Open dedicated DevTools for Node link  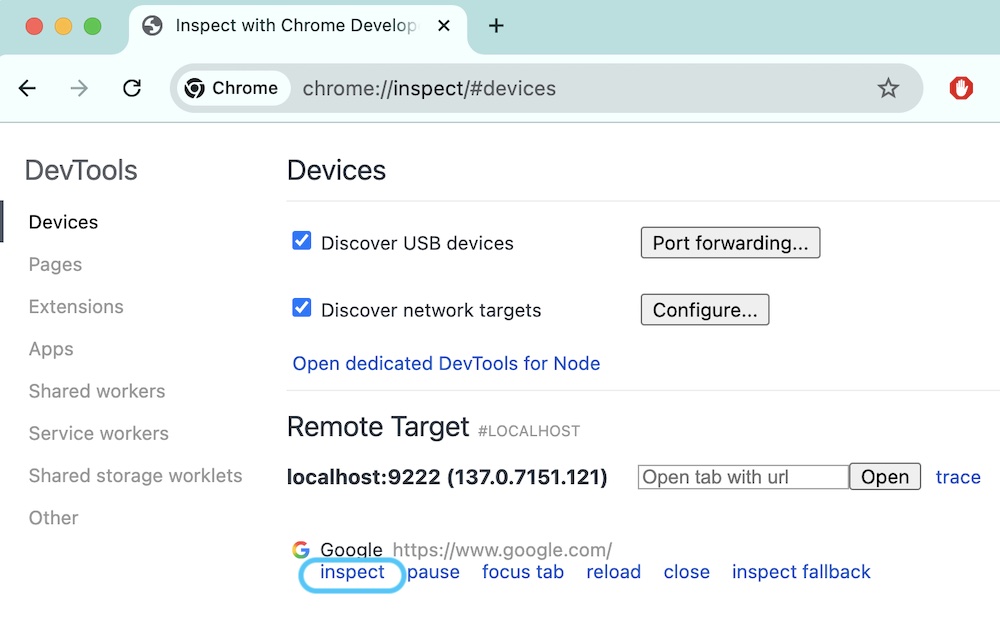[446, 364]
